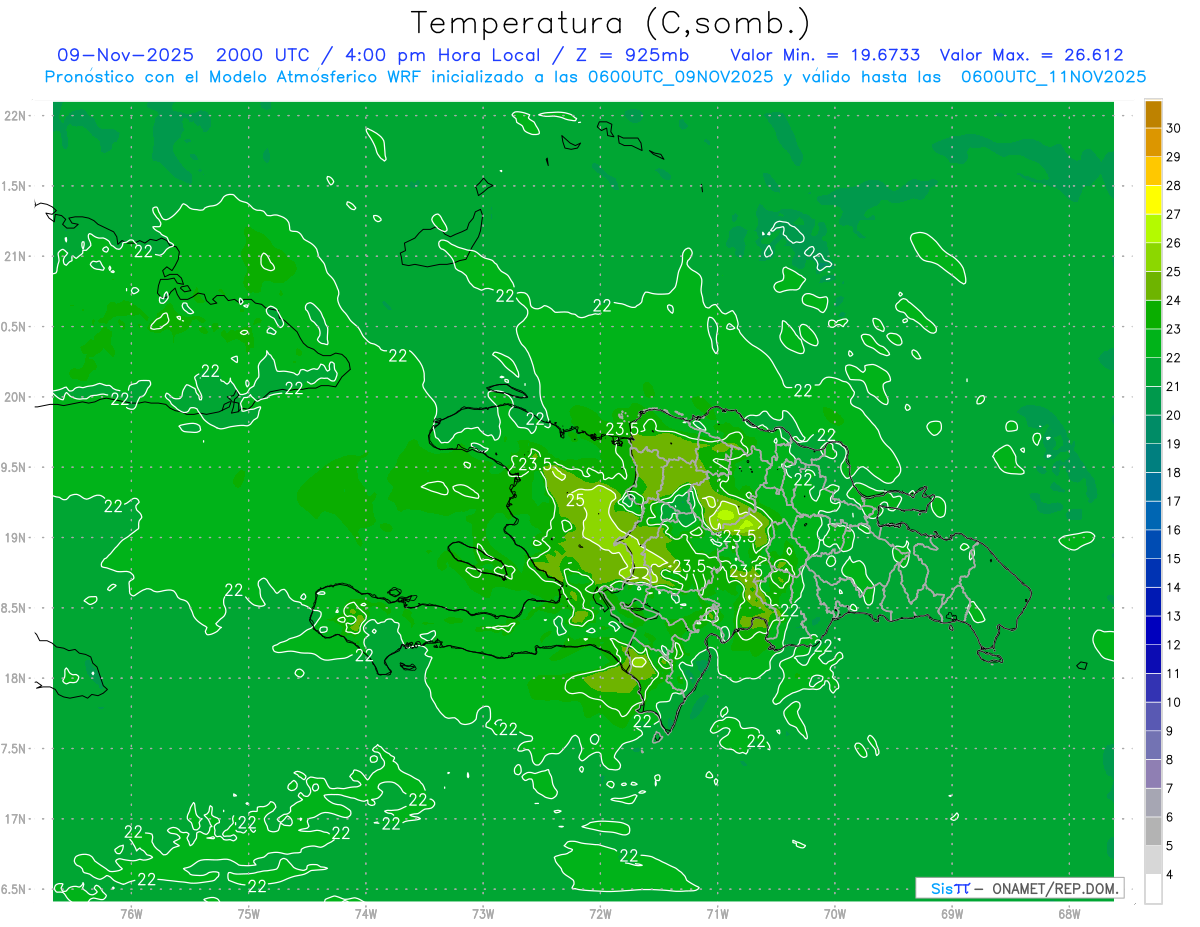Click the dark blue legend swatch between 12 and 13

click(x=1153, y=630)
